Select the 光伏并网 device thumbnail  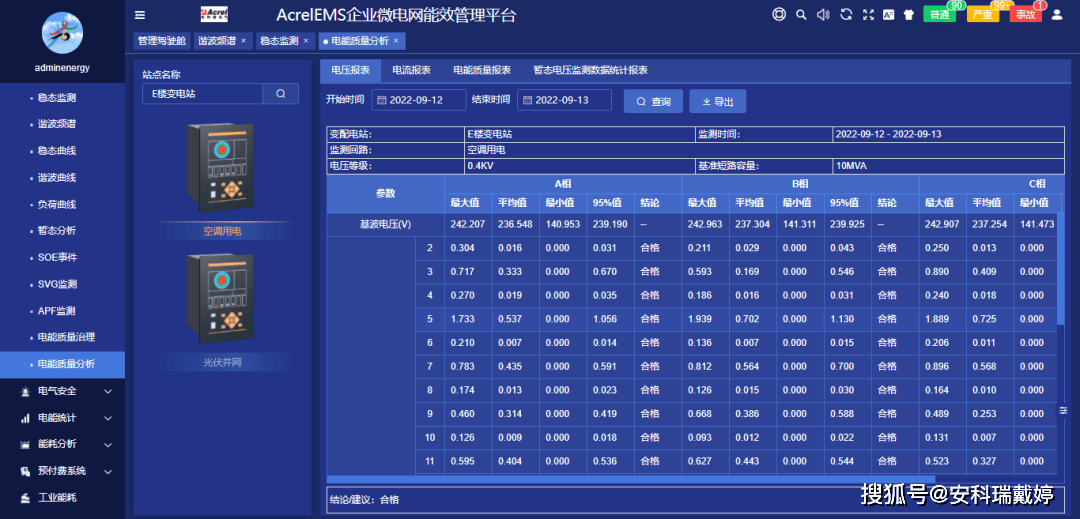(222, 299)
